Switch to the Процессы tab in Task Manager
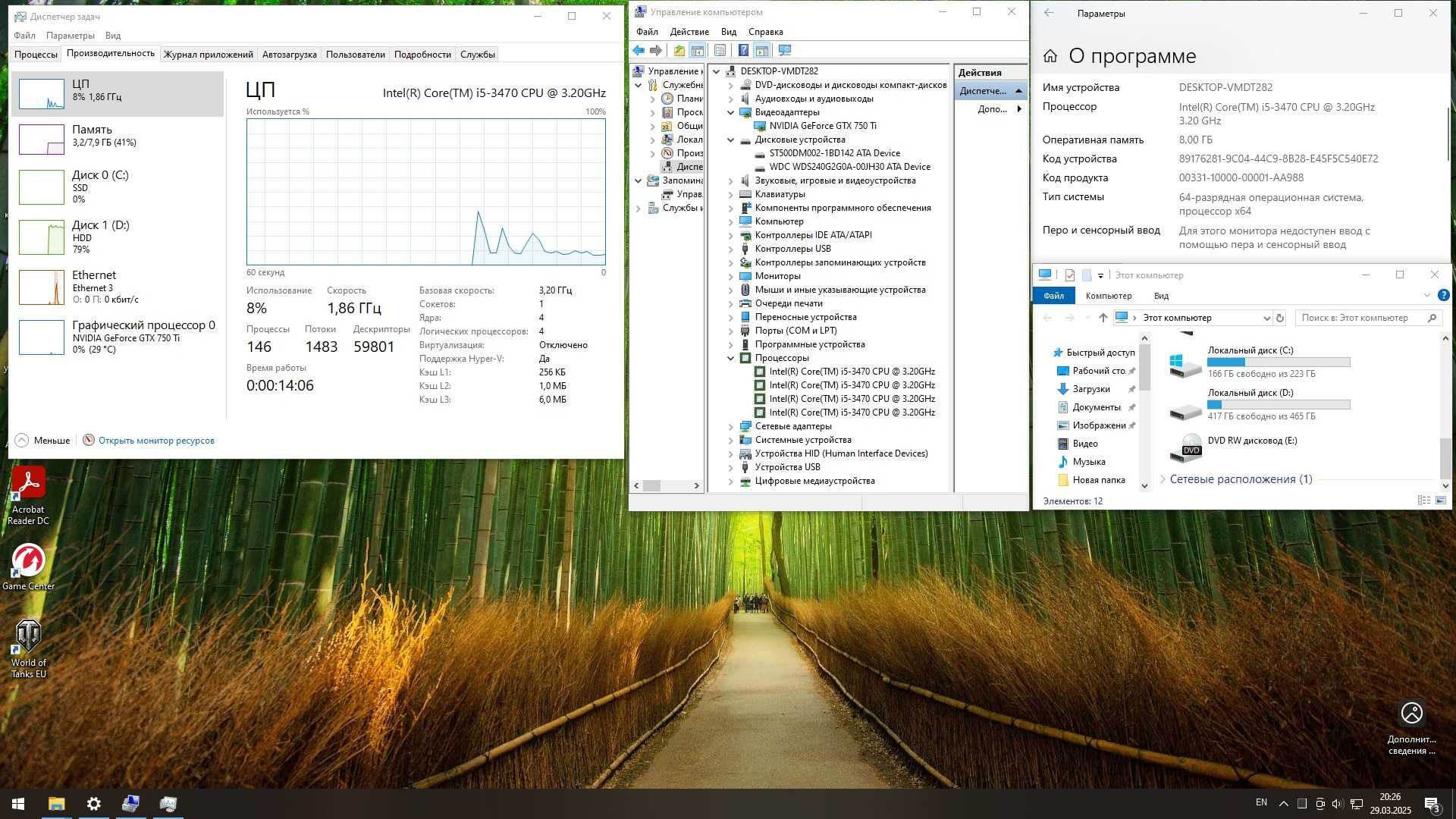 pyautogui.click(x=36, y=54)
